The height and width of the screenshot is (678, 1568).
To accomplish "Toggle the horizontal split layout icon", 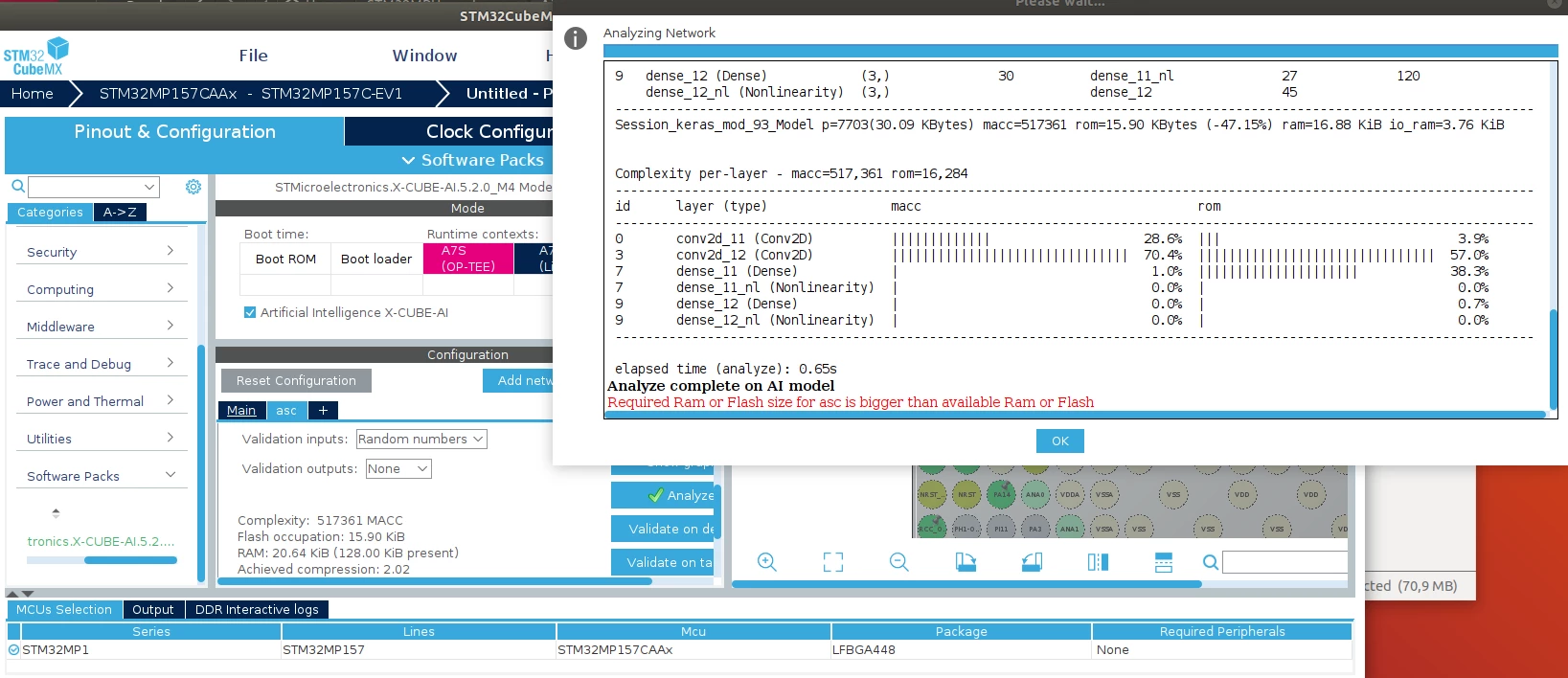I will point(1164,562).
